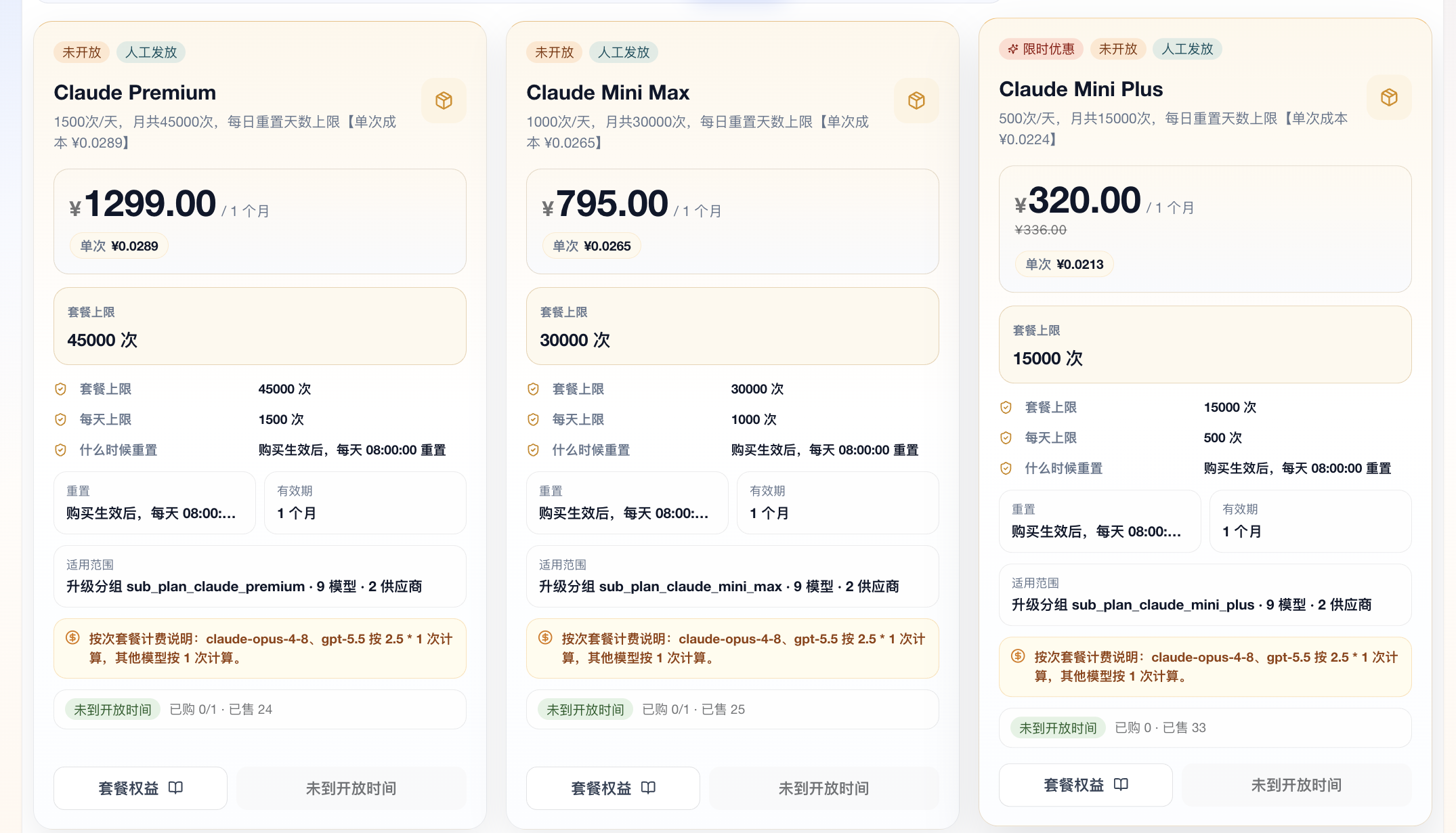Click 适用范围 sub_plan_claude_mini_max box
The width and height of the screenshot is (1456, 833).
coord(733,576)
